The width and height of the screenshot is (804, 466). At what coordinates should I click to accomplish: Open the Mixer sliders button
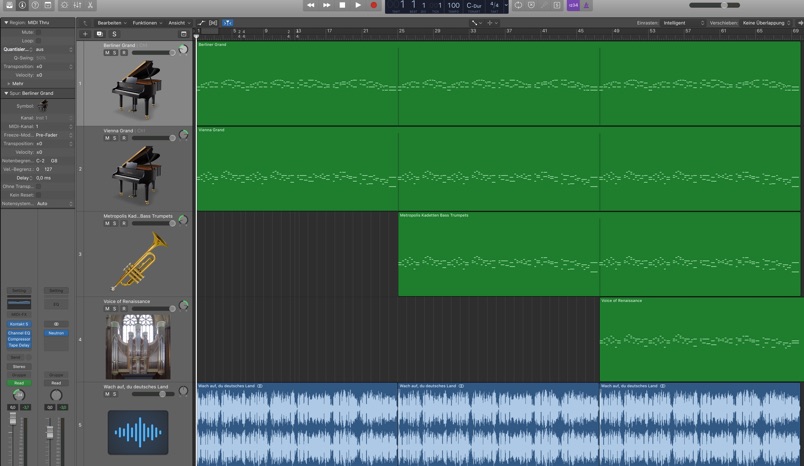pos(77,5)
